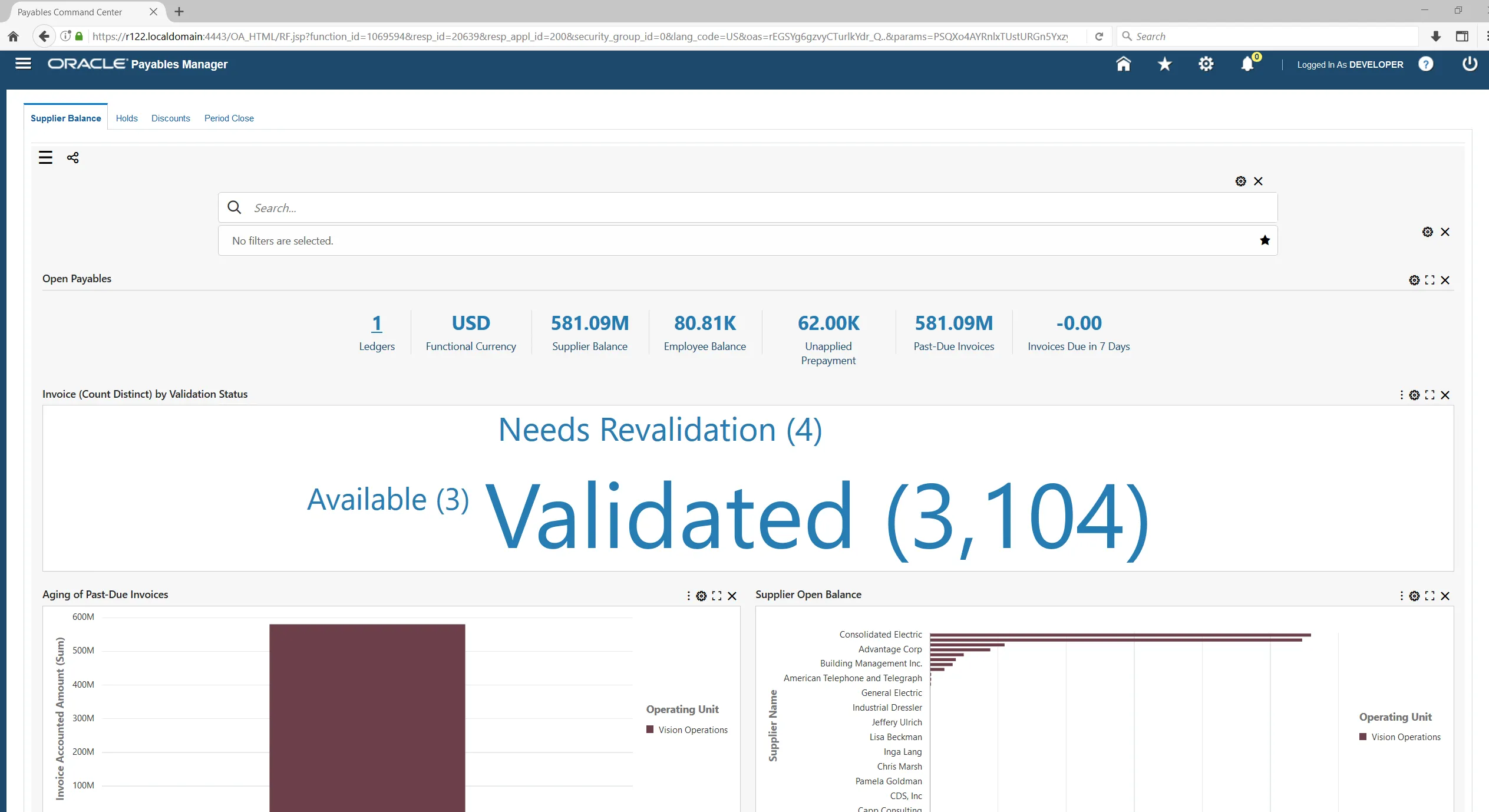Go back in browser history
1489x812 pixels.
pos(44,36)
